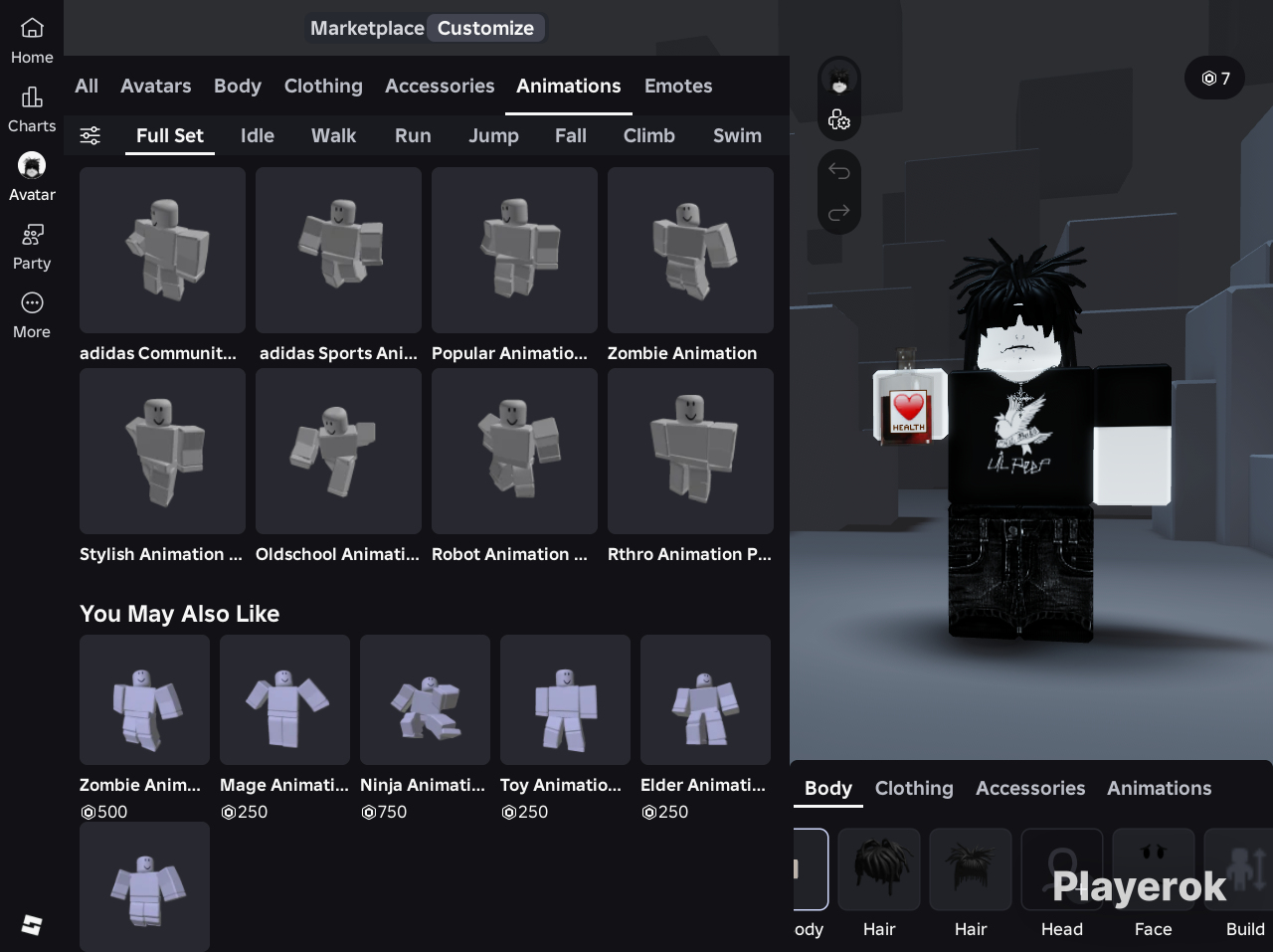The image size is (1273, 952).
Task: Open the filter settings icon
Action: point(91,135)
